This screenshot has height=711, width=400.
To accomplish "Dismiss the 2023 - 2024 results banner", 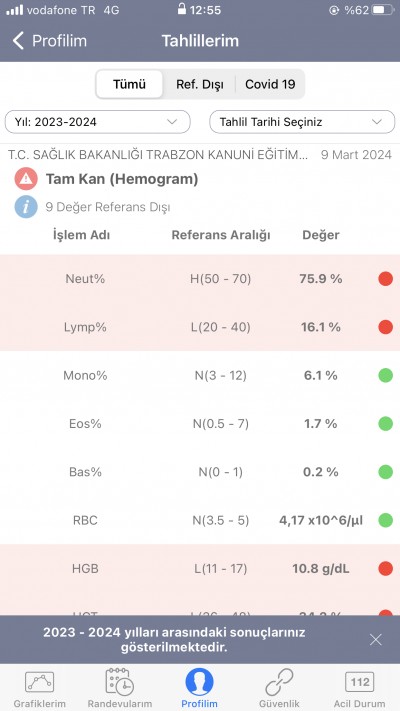I will pos(376,640).
